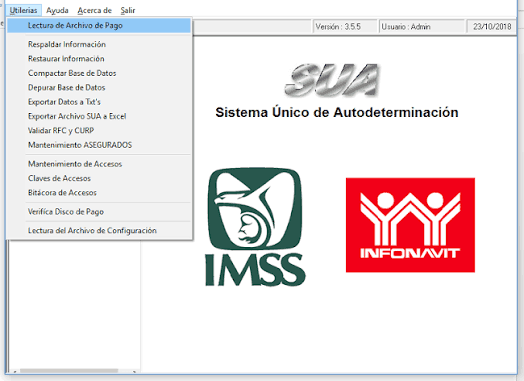This screenshot has width=524, height=381.
Task: Open the Acerca de menu
Action: [x=95, y=10]
